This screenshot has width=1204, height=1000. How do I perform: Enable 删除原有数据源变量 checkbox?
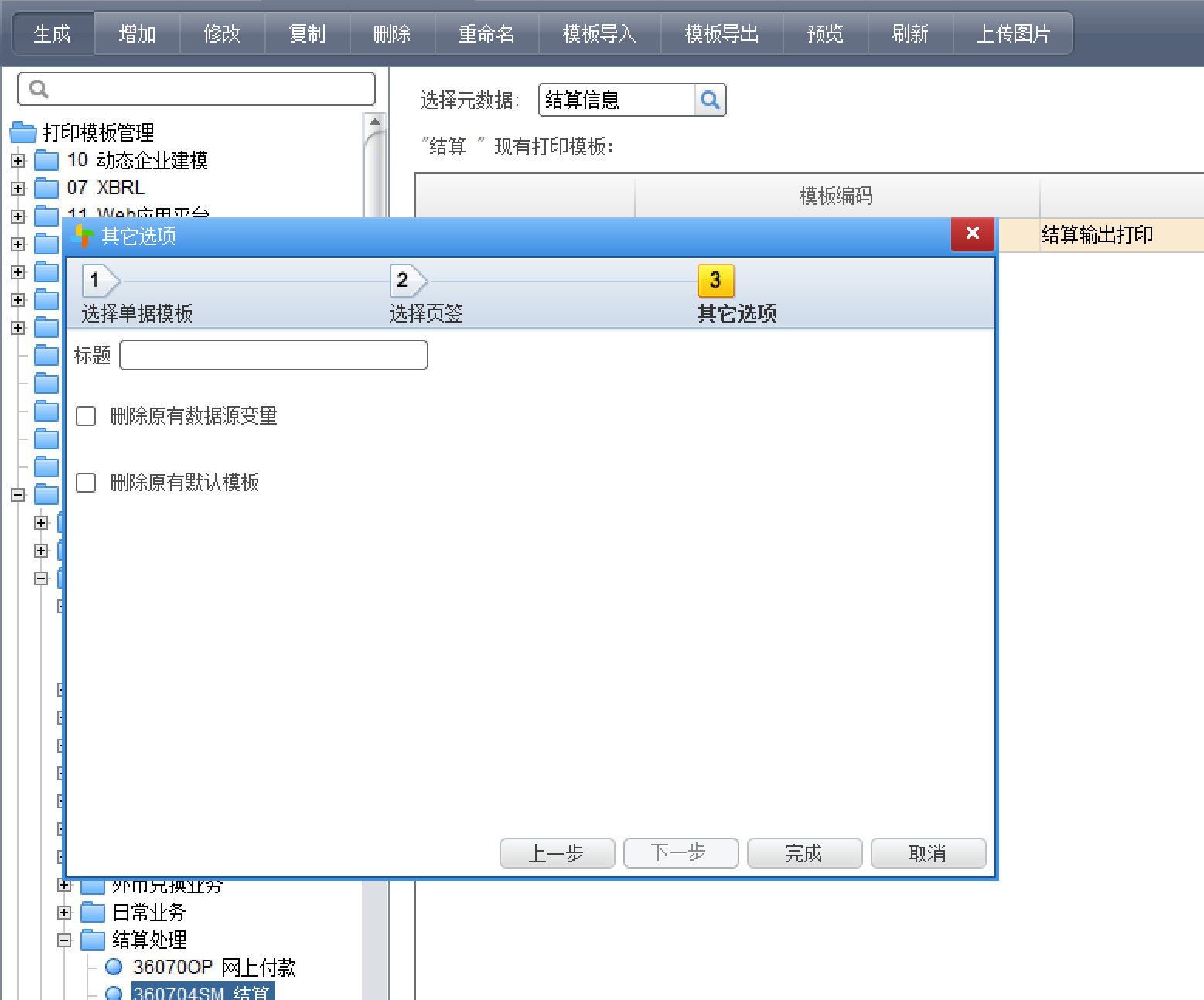[x=86, y=416]
